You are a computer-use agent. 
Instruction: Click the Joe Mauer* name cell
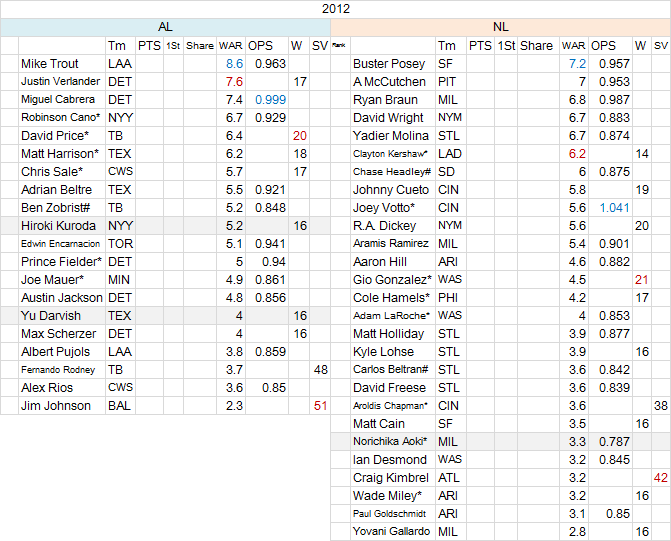(x=62, y=279)
